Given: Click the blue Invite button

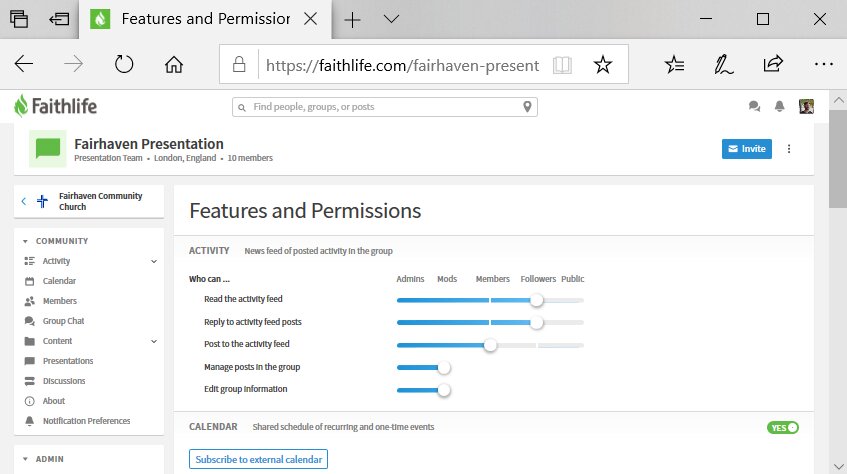Looking at the screenshot, I should pos(747,149).
